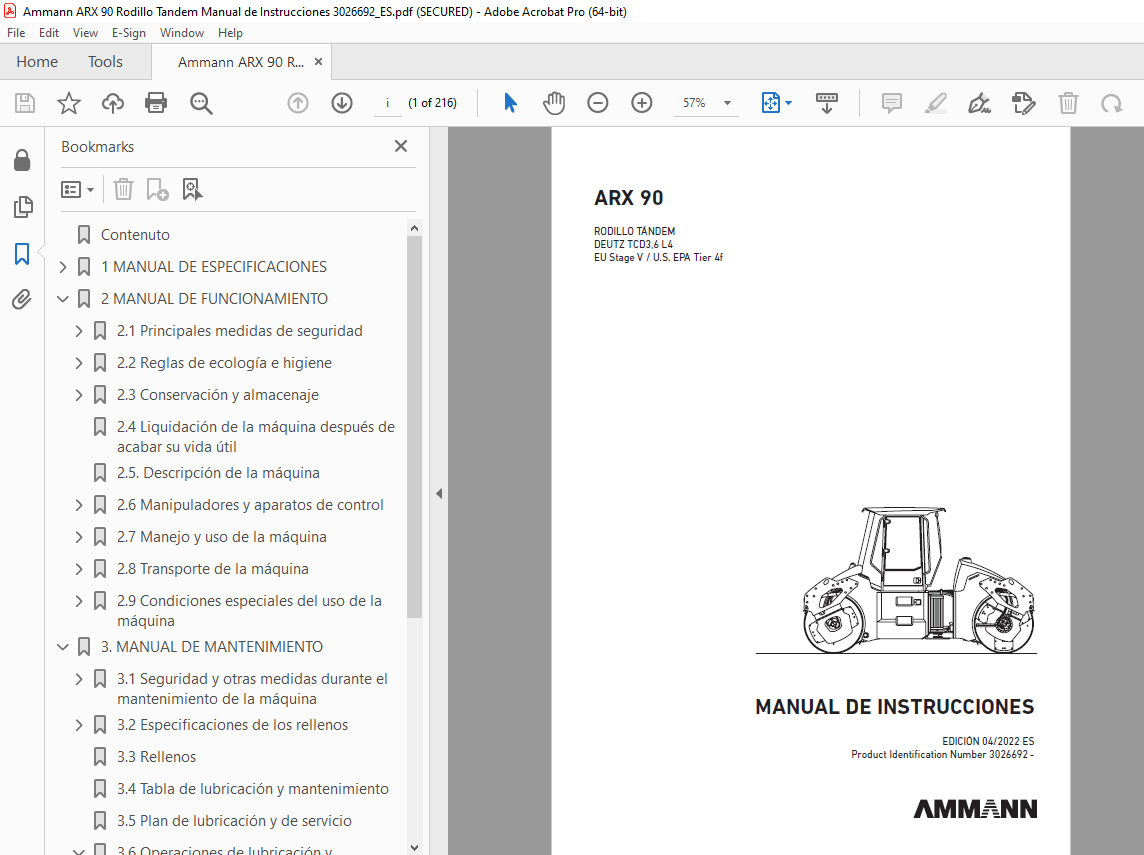1144x855 pixels.
Task: Expand 2.2 Reglas de ecología e higiene
Action: (x=79, y=363)
